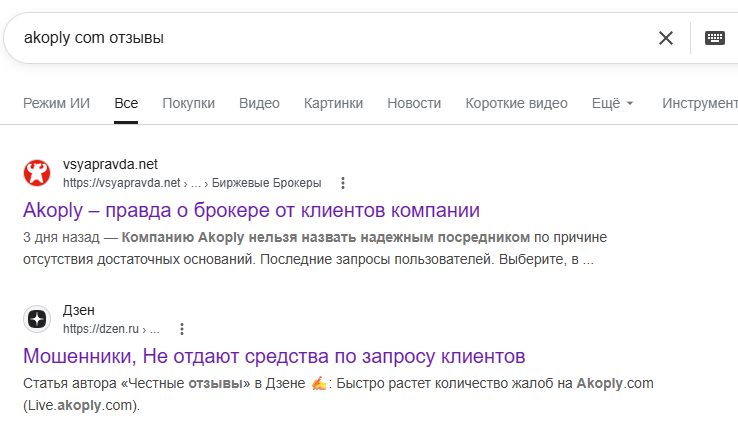Open the Короткие видео tab

[x=516, y=103]
